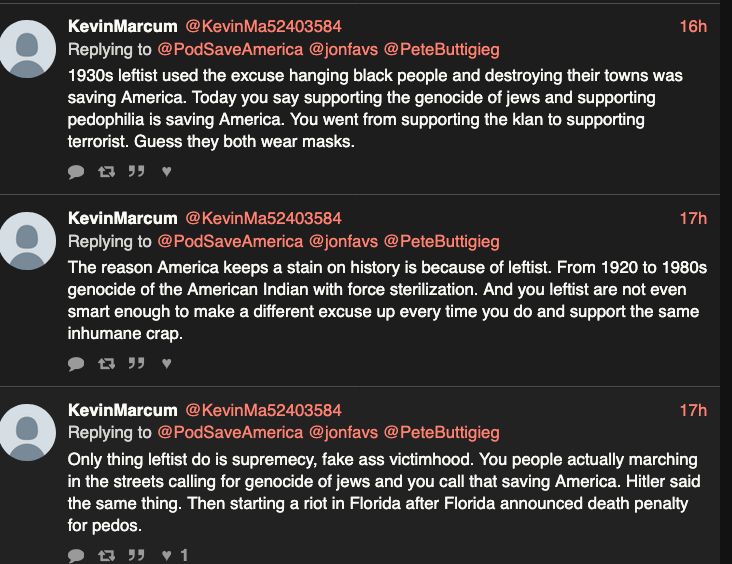Screen dimensions: 732x564
Task: Reply to the tweet about American Indian sterilization
Action: point(76,364)
